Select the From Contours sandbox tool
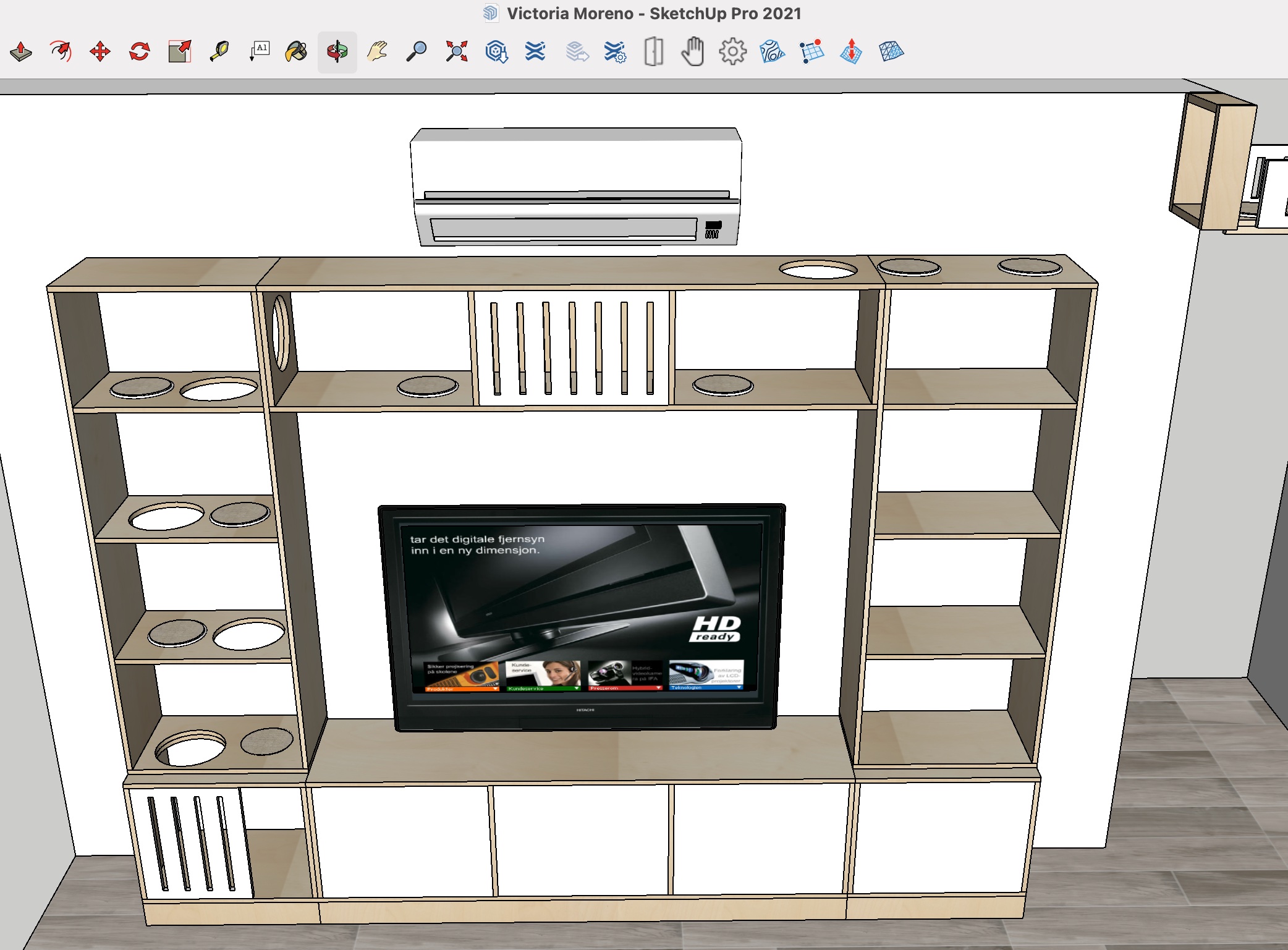The height and width of the screenshot is (950, 1288). click(x=772, y=52)
